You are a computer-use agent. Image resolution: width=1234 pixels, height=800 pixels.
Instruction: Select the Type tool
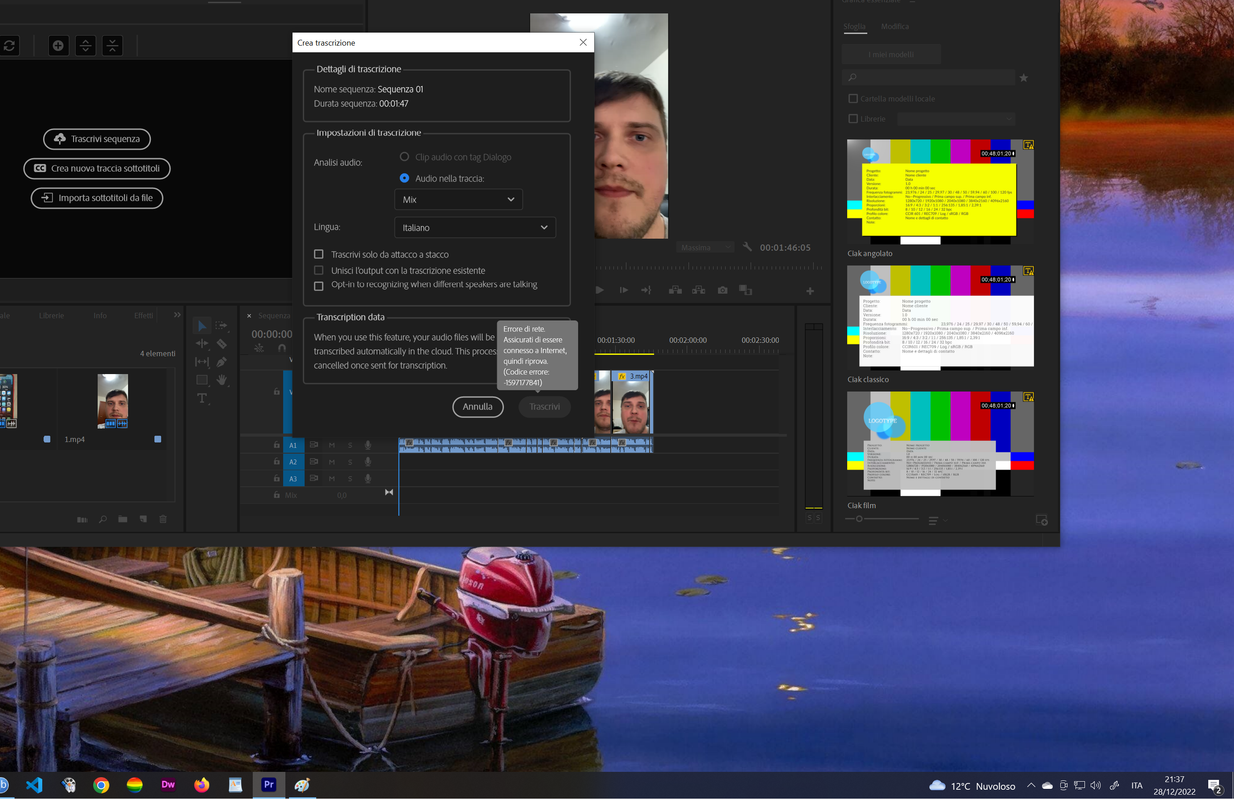pos(201,398)
